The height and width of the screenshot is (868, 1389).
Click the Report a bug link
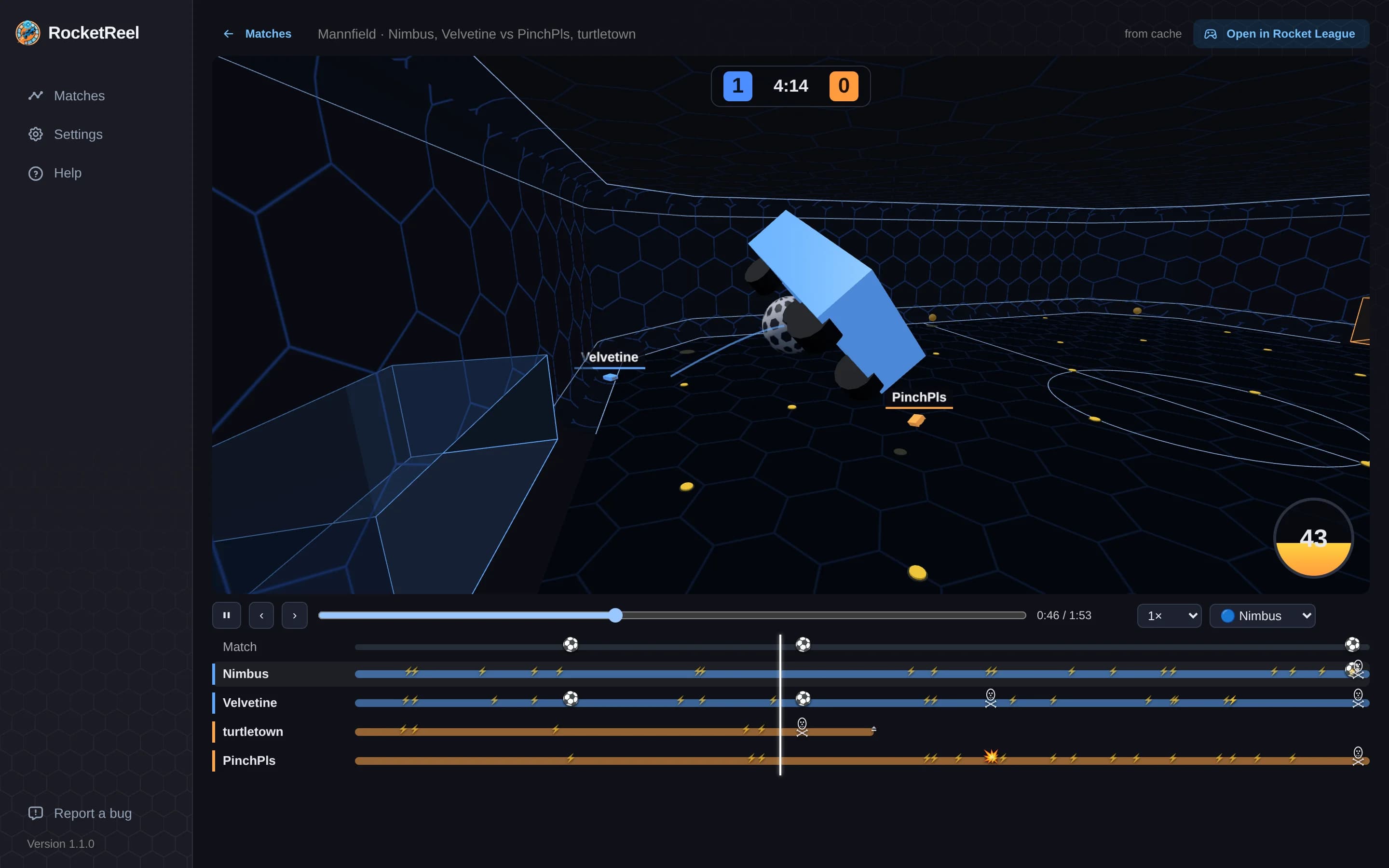81,813
